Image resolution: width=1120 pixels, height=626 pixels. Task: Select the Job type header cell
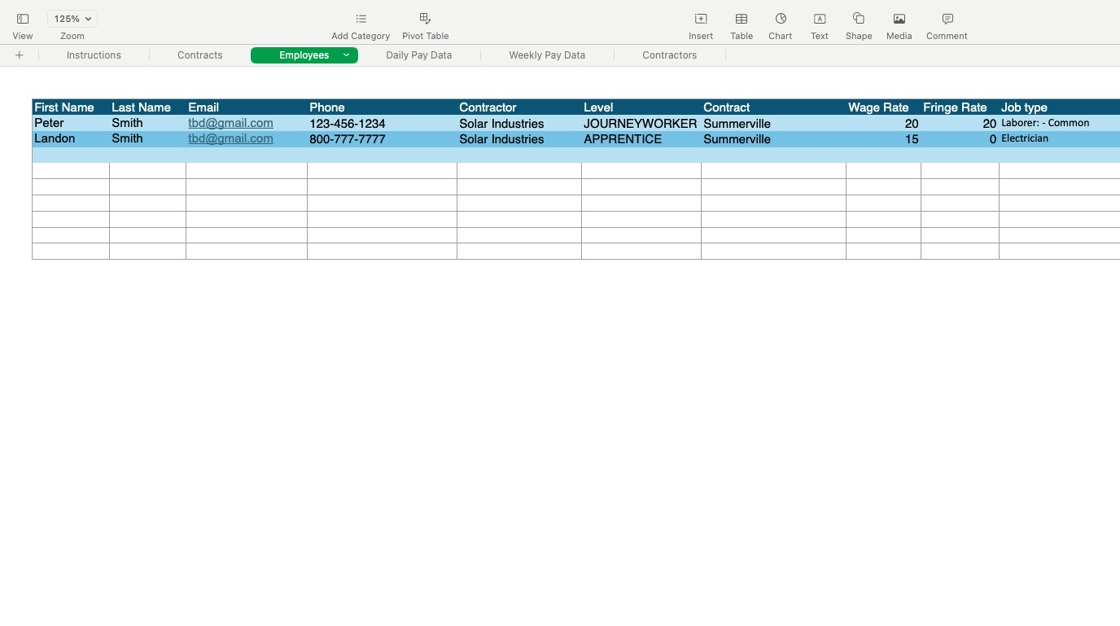pyautogui.click(x=1059, y=107)
